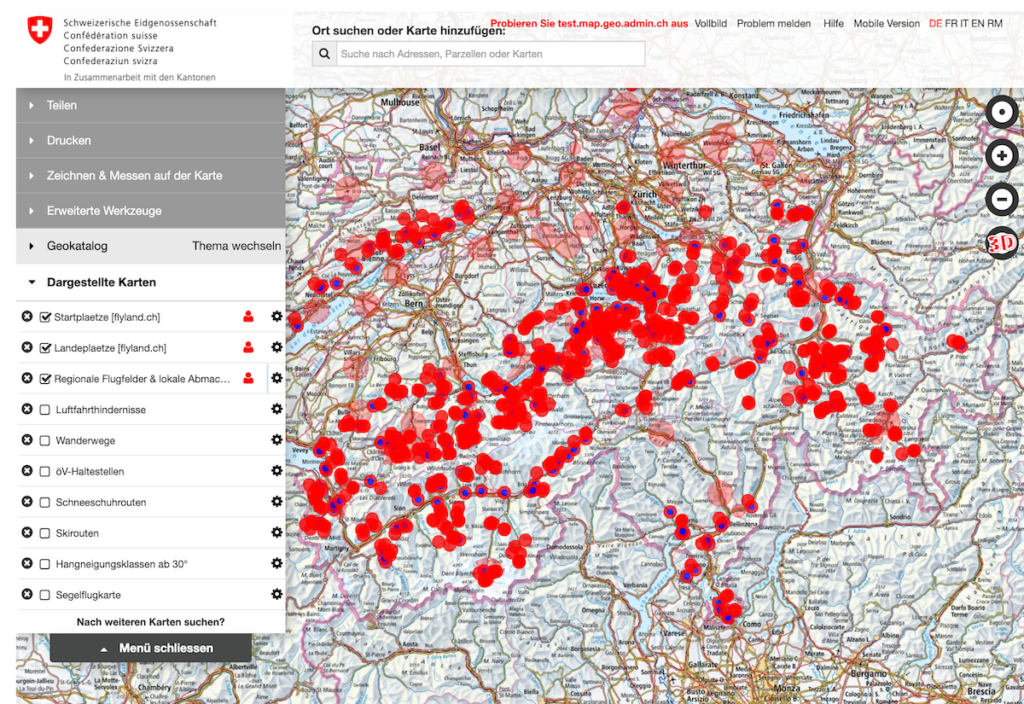Remove the Schneeschuhrouten layer
The height and width of the screenshot is (704, 1024).
[27, 502]
